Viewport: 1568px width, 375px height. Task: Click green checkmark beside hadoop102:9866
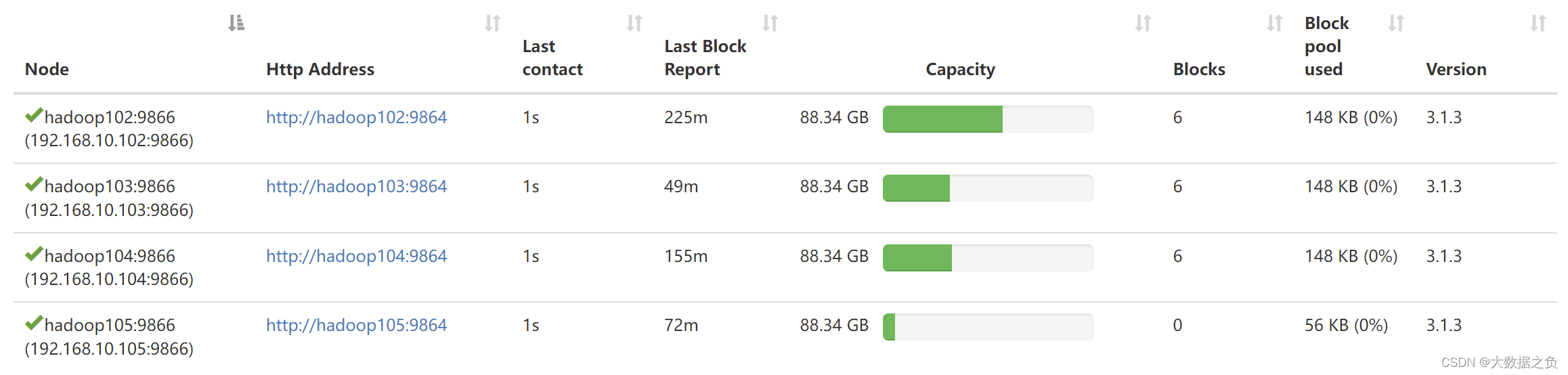(x=34, y=115)
